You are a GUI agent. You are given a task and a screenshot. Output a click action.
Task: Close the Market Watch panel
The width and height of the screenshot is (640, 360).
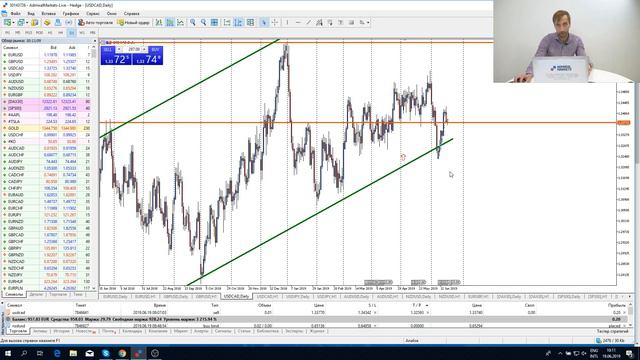point(95,41)
